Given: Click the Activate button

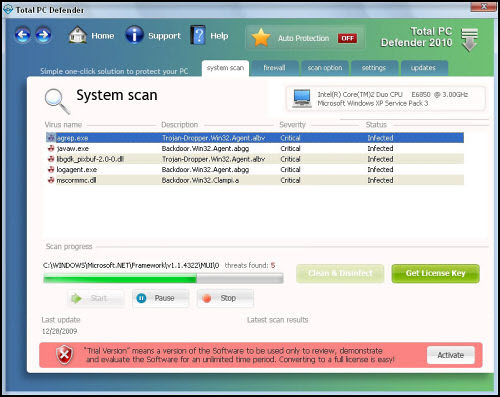Looking at the screenshot, I should (x=451, y=355).
